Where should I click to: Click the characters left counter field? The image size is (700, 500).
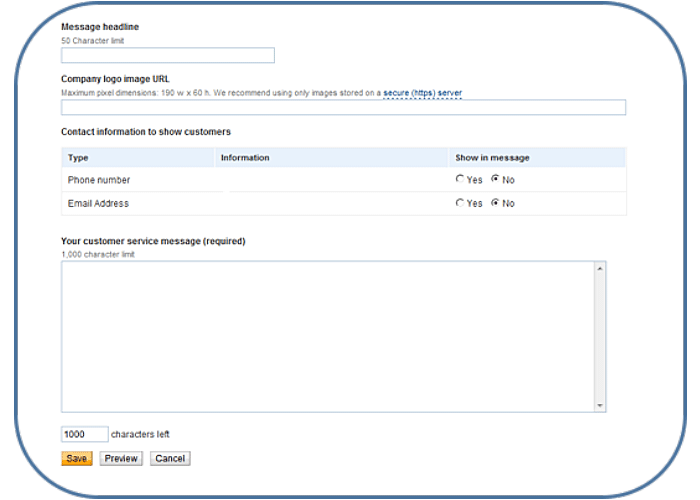(x=84, y=435)
